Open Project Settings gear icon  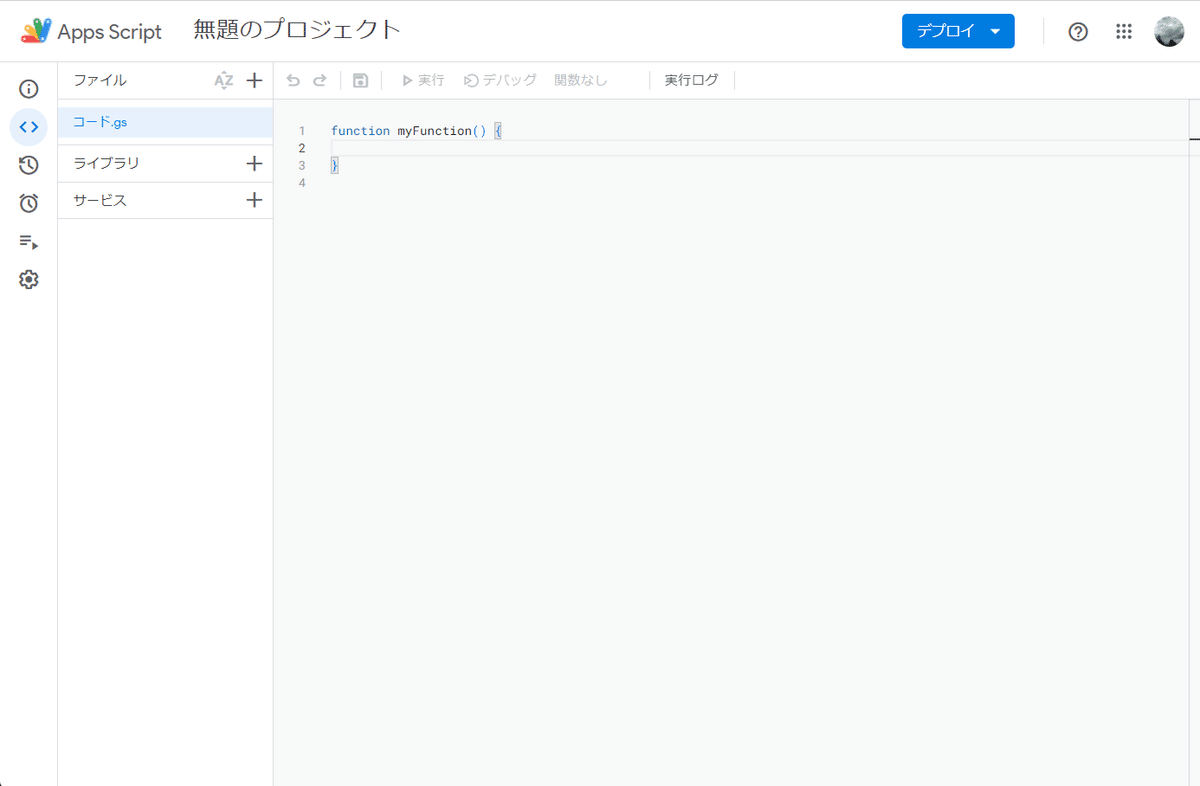click(x=29, y=280)
